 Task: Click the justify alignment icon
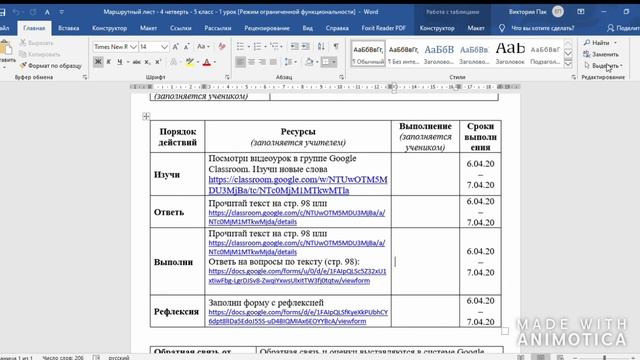(273, 62)
